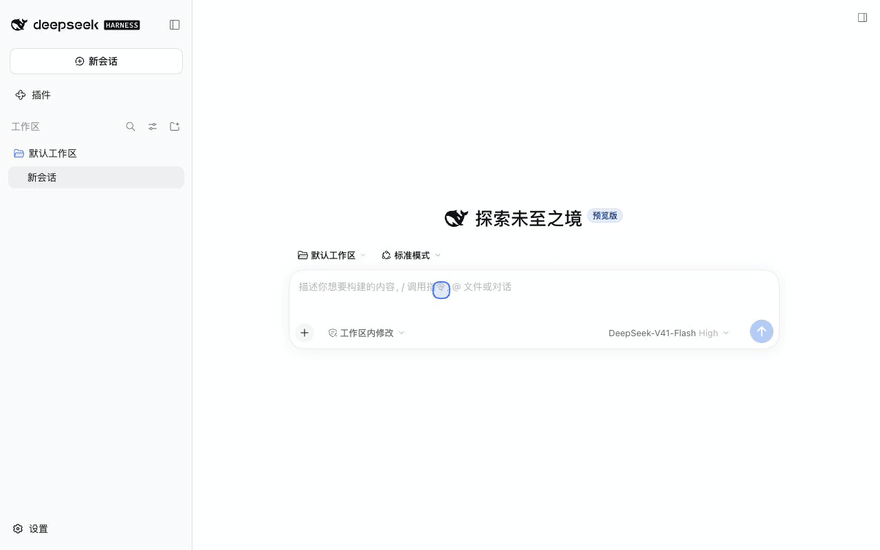This screenshot has height=550, width=880.
Task: Open the 标准模式 mode dropdown
Action: 411,255
